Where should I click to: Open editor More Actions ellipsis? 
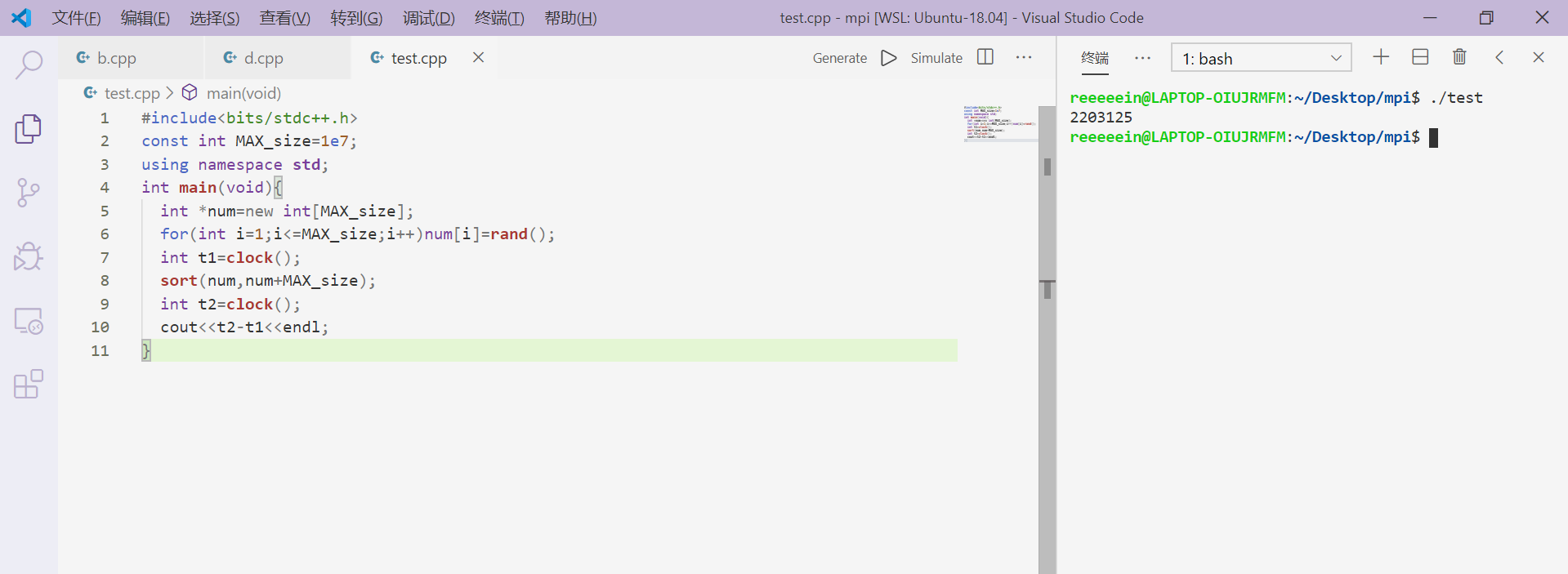[1024, 57]
